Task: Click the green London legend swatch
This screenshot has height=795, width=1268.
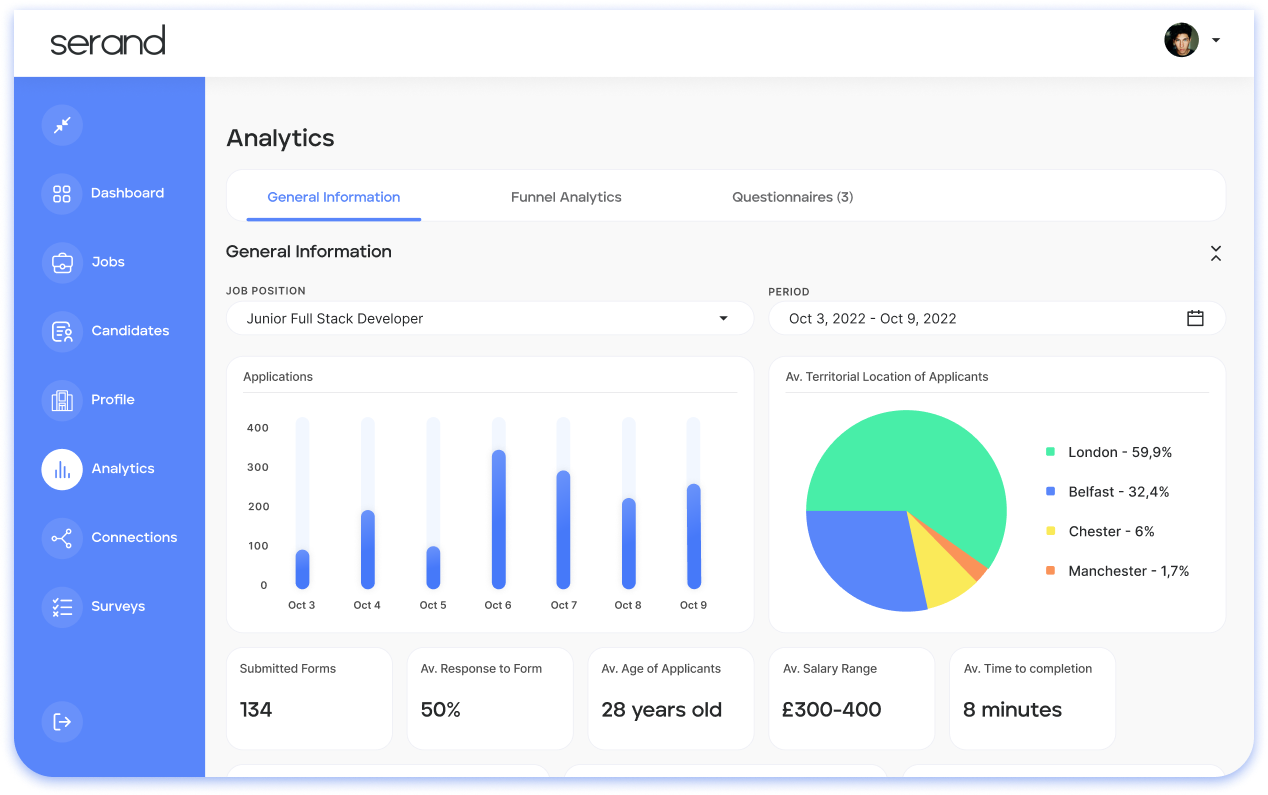Action: (1050, 452)
